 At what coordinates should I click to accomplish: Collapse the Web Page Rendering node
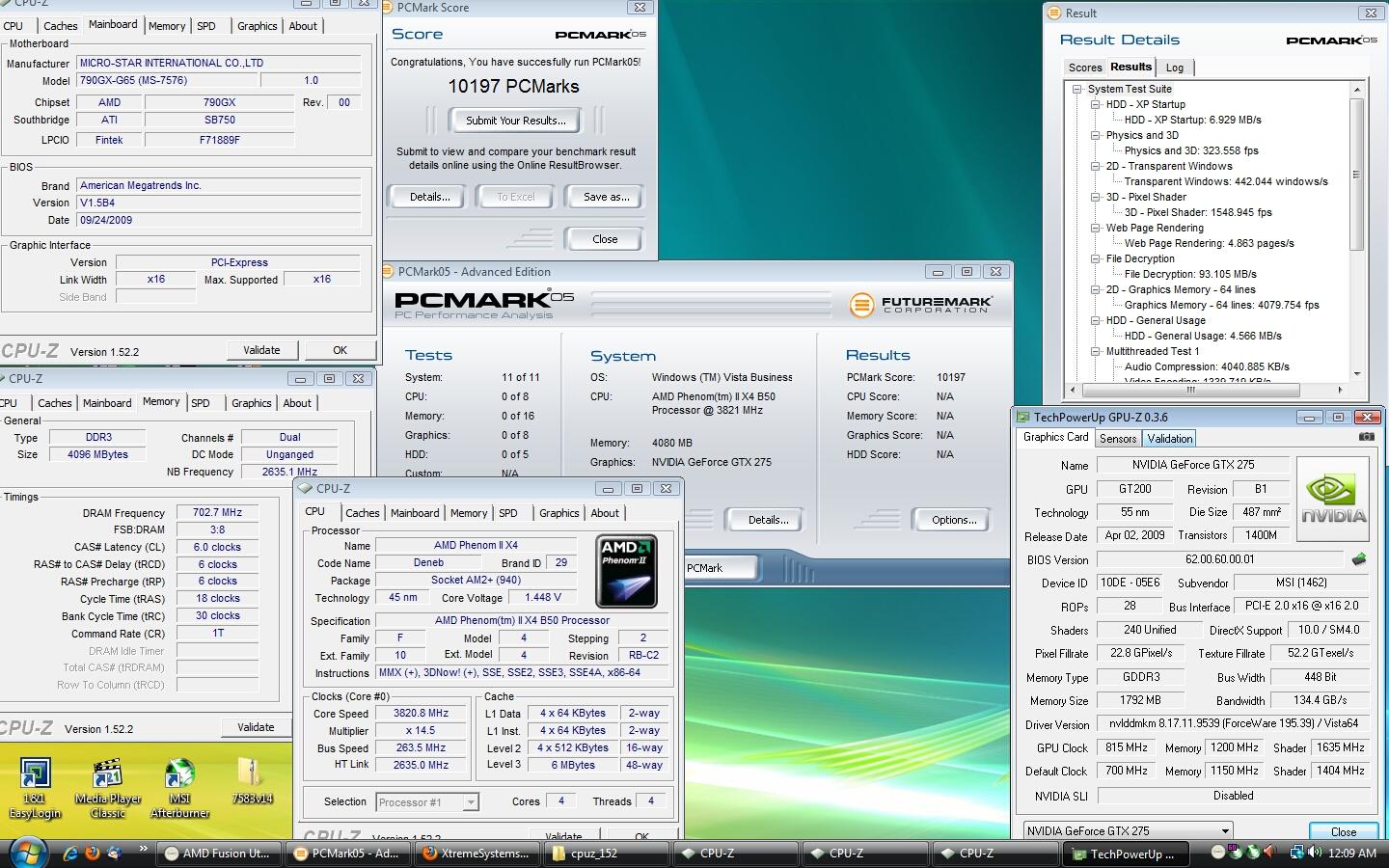(1095, 228)
